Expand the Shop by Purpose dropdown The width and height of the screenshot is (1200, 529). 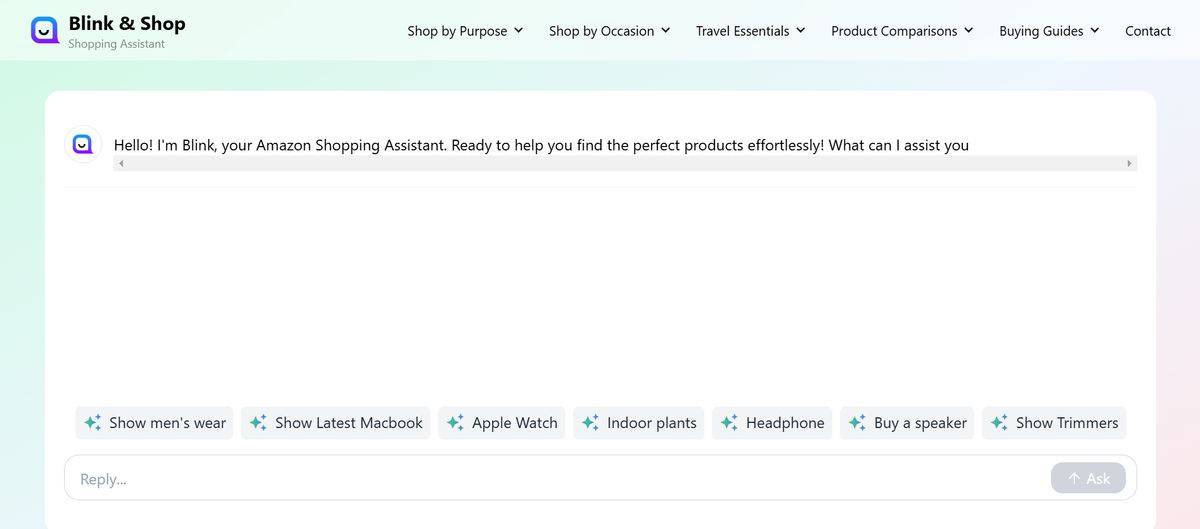[x=465, y=31]
